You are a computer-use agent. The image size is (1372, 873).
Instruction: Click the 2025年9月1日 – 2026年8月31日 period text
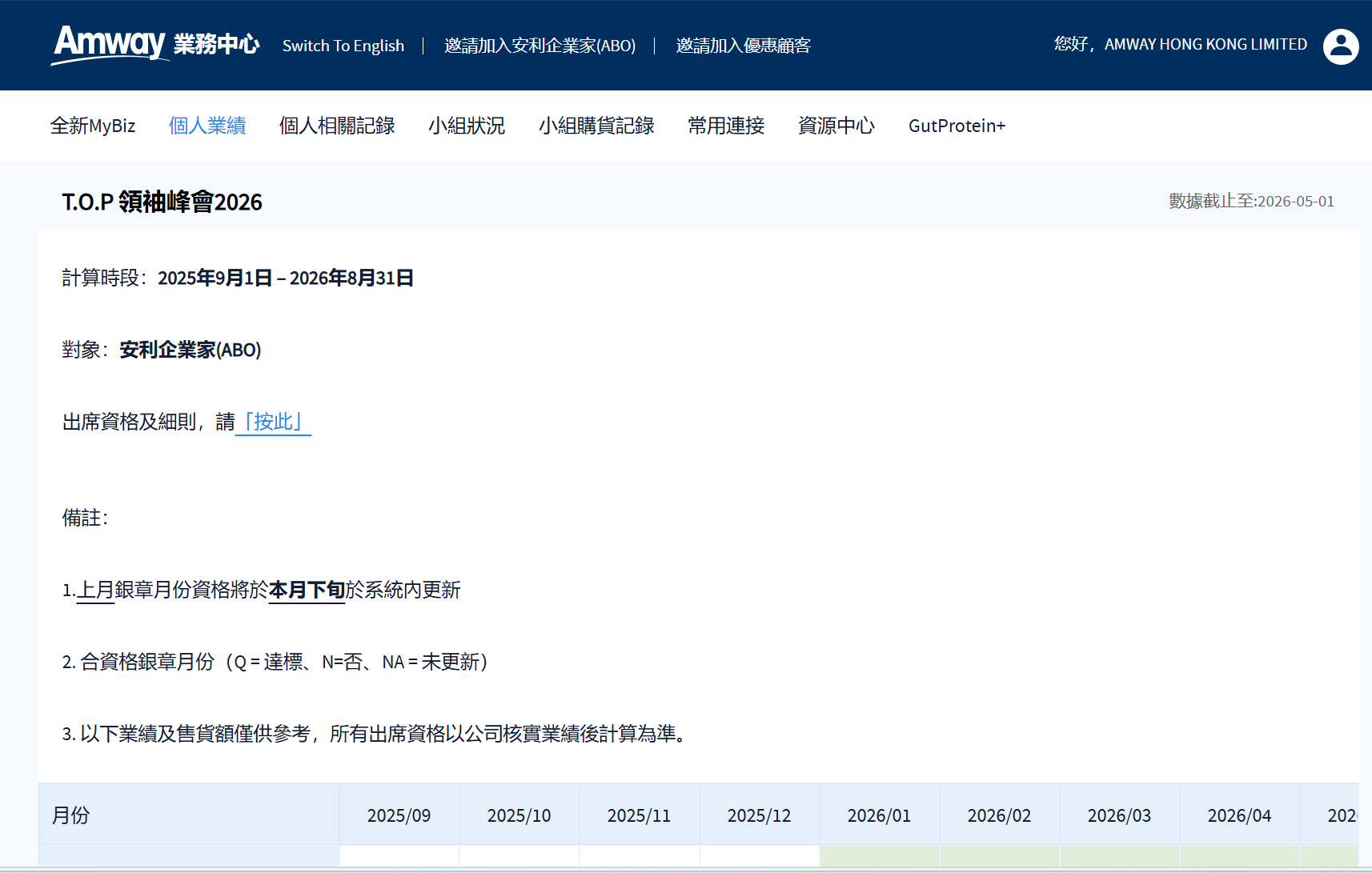[x=286, y=278]
